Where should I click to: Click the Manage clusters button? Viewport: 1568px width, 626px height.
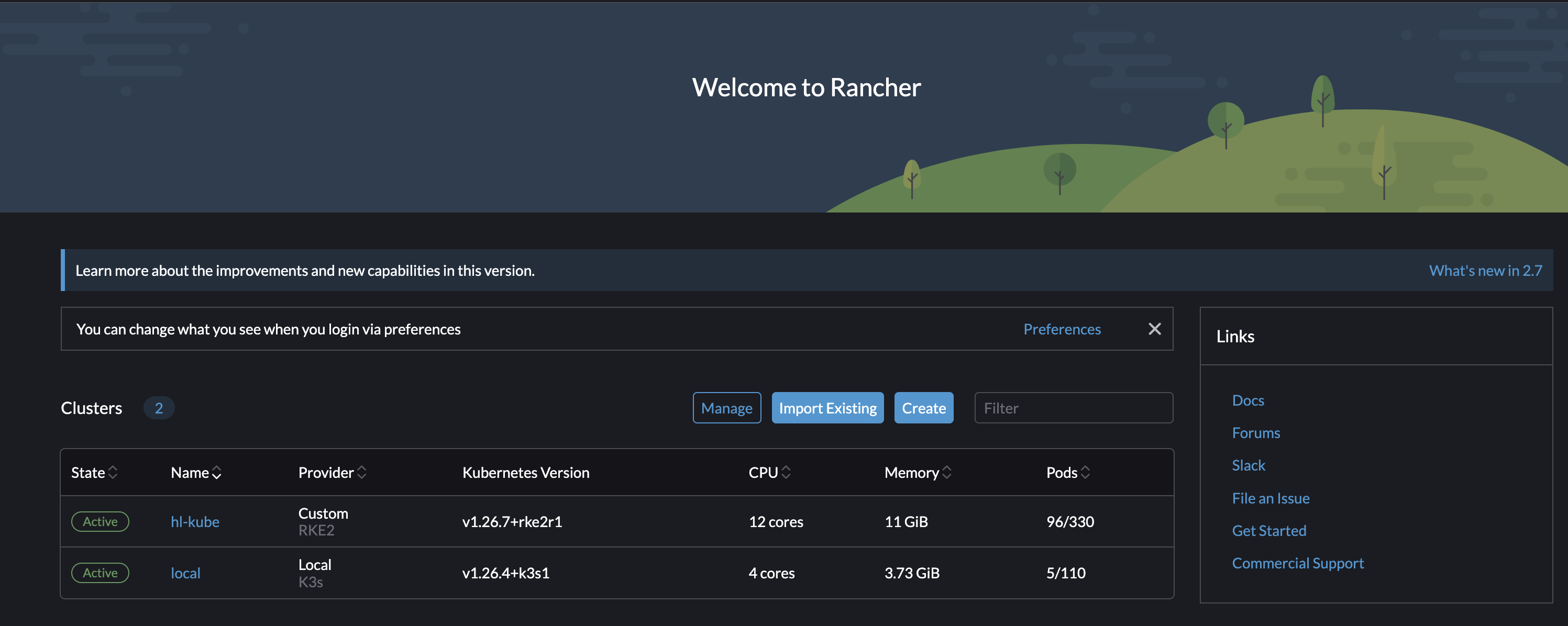(727, 408)
